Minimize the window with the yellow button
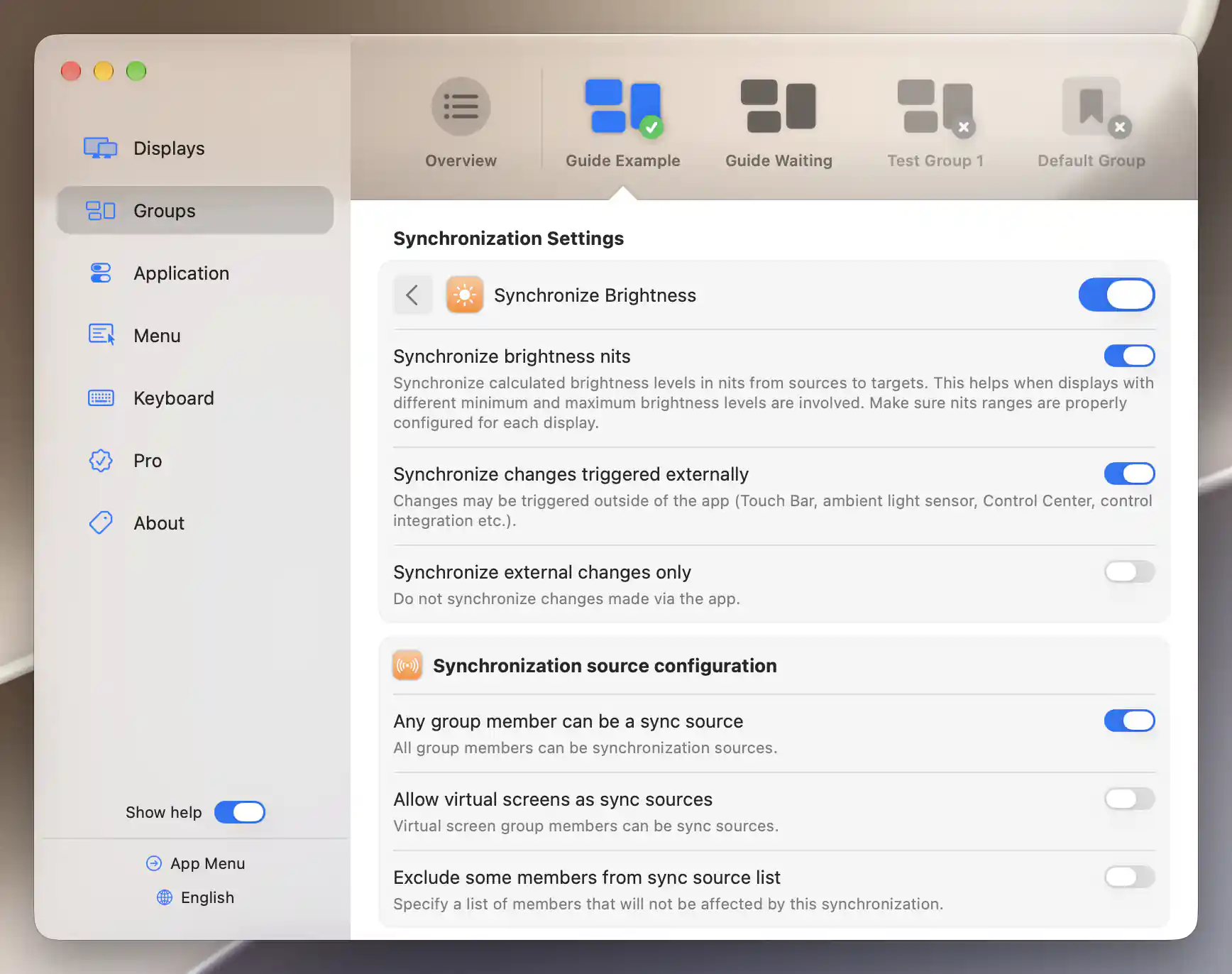The height and width of the screenshot is (974, 1232). pyautogui.click(x=104, y=71)
